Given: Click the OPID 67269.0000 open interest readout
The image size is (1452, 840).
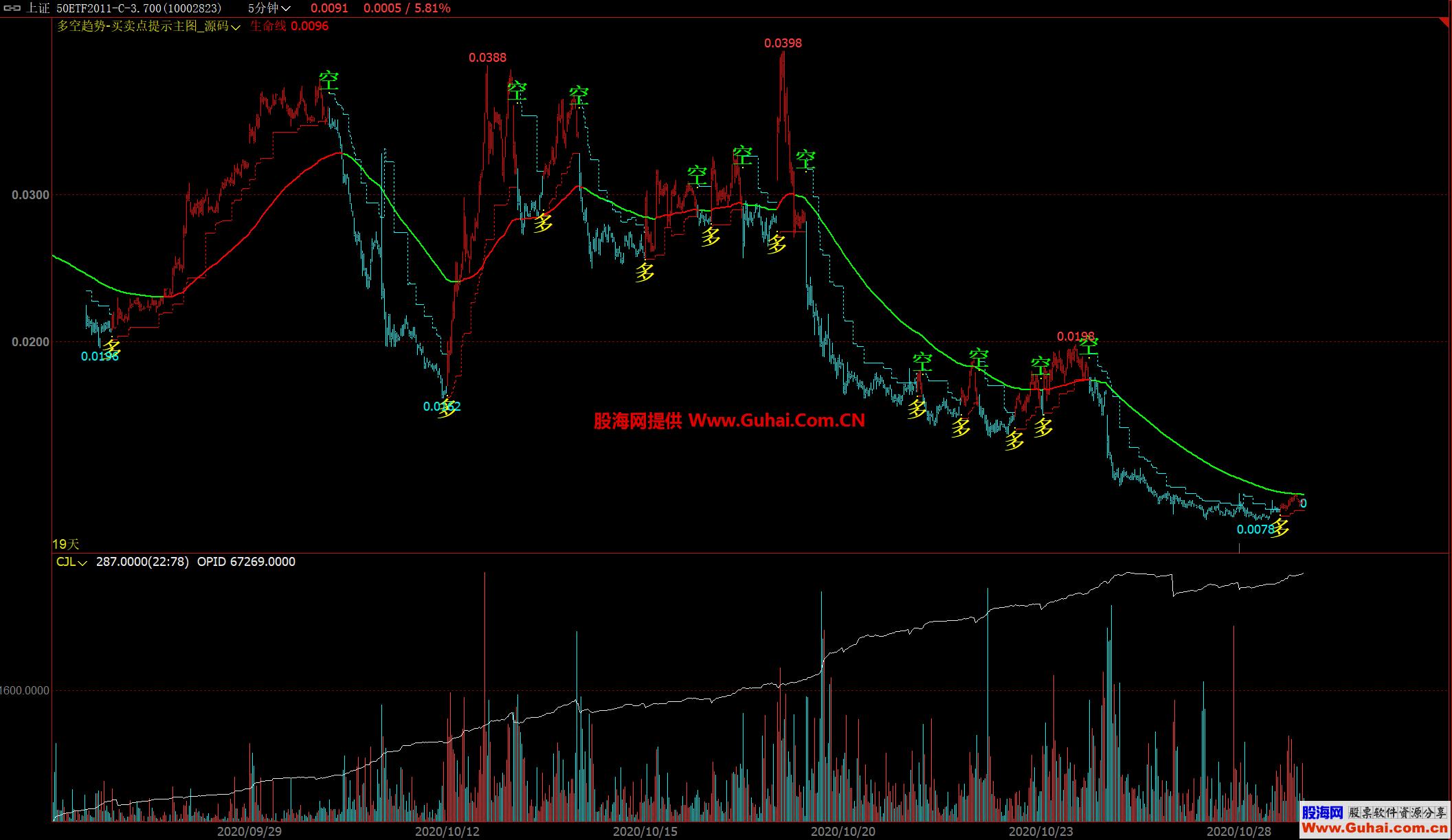Looking at the screenshot, I should 246,562.
